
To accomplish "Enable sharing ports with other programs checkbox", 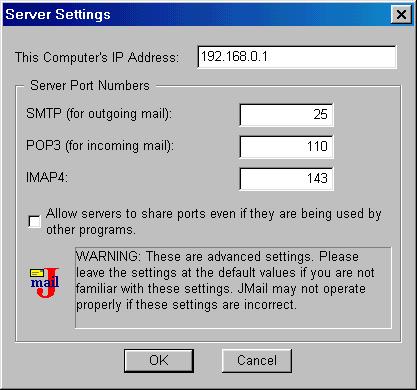I will pos(35,222).
